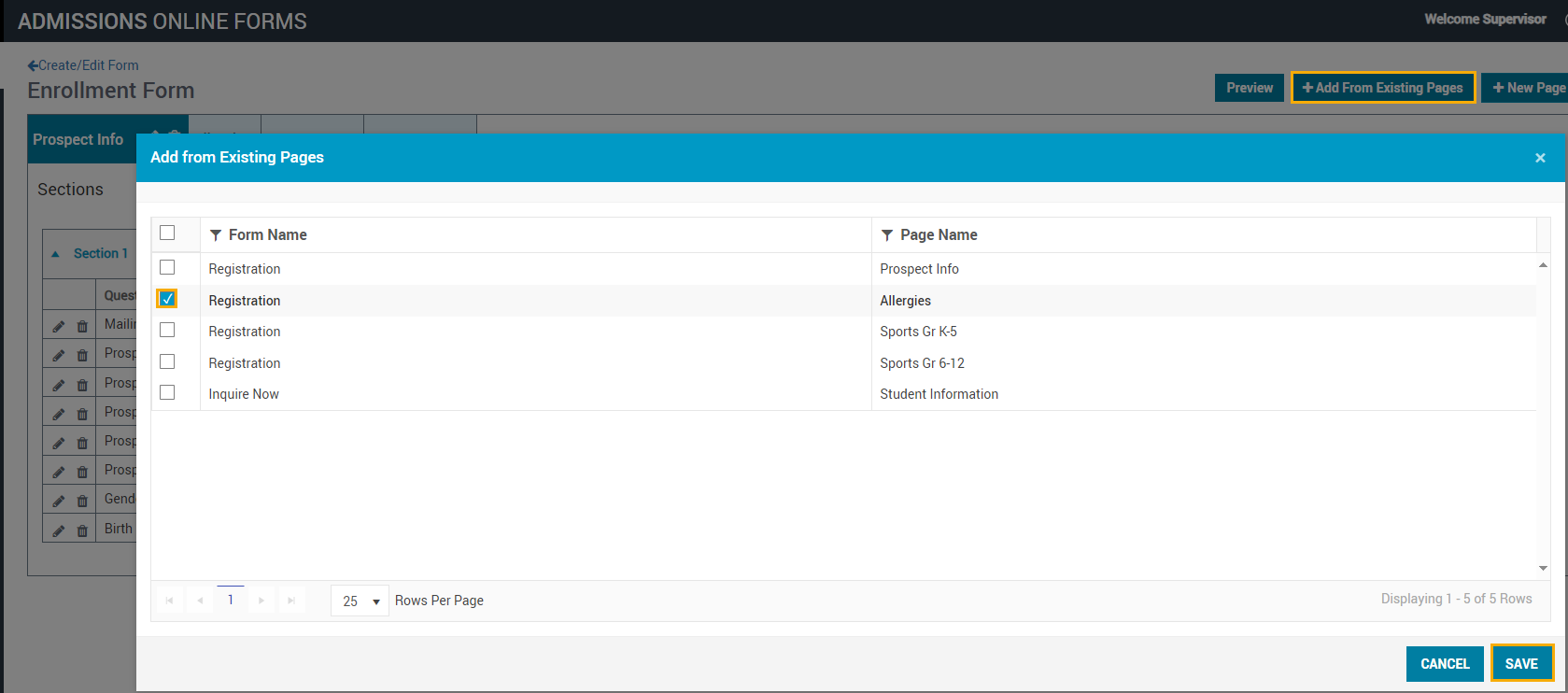Uncheck the Allergies row checkbox
Screen dimensions: 1568x693
tap(167, 299)
